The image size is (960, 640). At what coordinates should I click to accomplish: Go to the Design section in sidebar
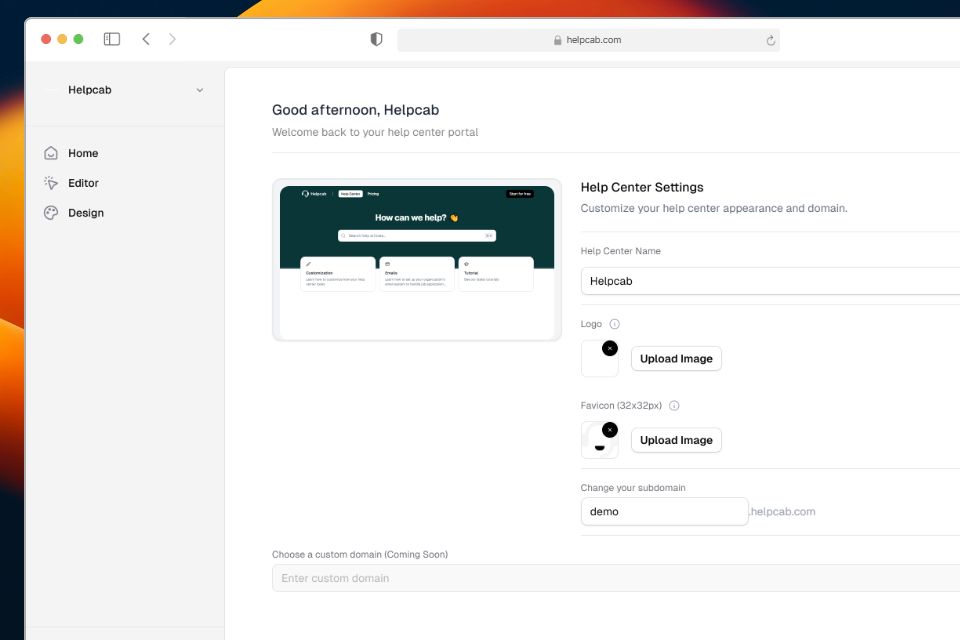pyautogui.click(x=85, y=213)
